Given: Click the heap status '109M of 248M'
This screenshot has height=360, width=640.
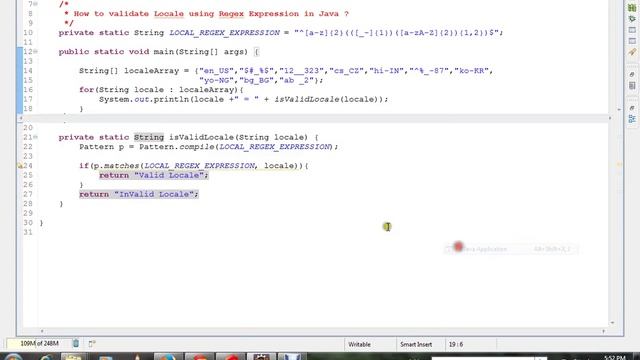Looking at the screenshot, I should pyautogui.click(x=39, y=344).
